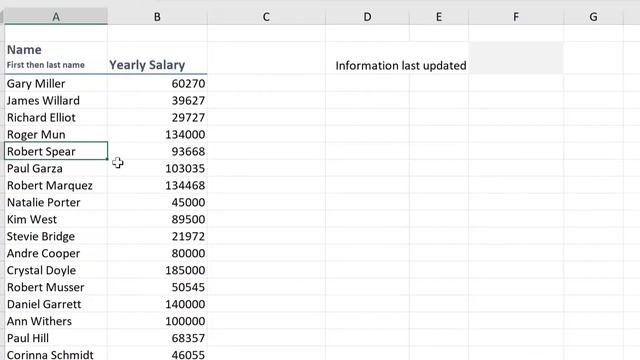Screen dimensions: 640x360
Task: Select the 'Gary Miller' cell
Action: click(x=56, y=83)
